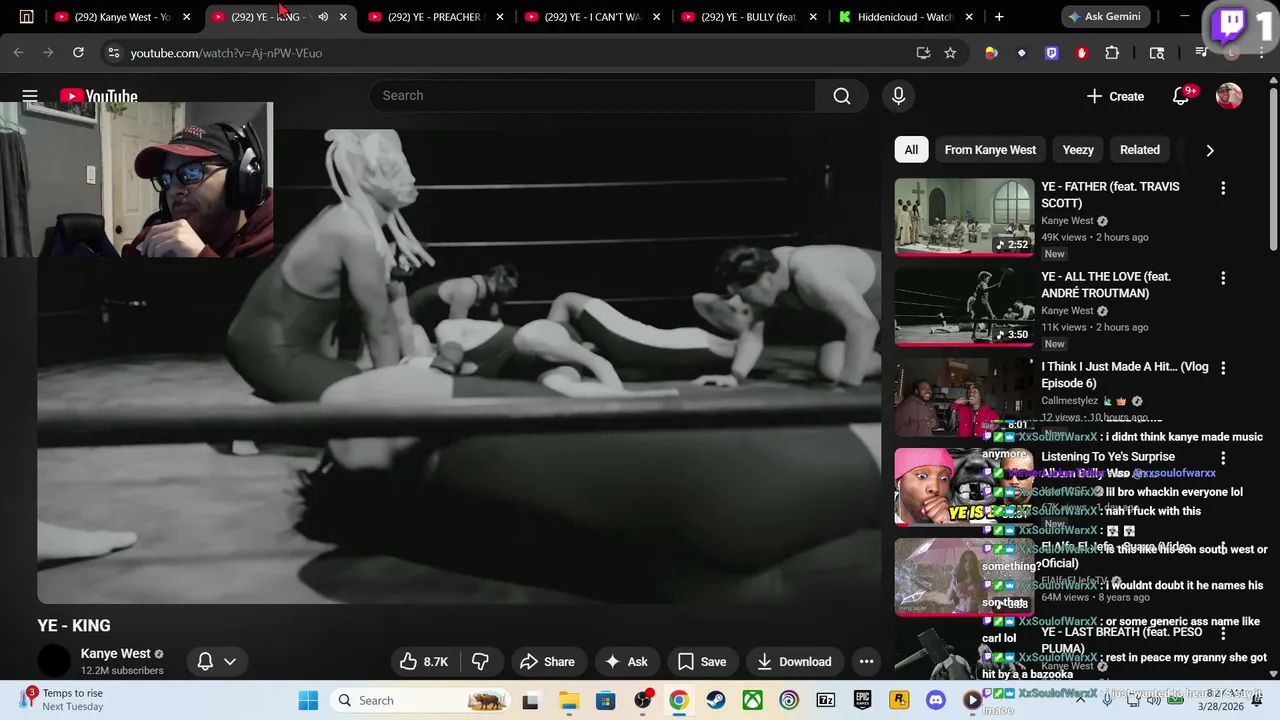Open more actions ellipsis under the video
The image size is (1280, 720).
pyautogui.click(x=866, y=661)
